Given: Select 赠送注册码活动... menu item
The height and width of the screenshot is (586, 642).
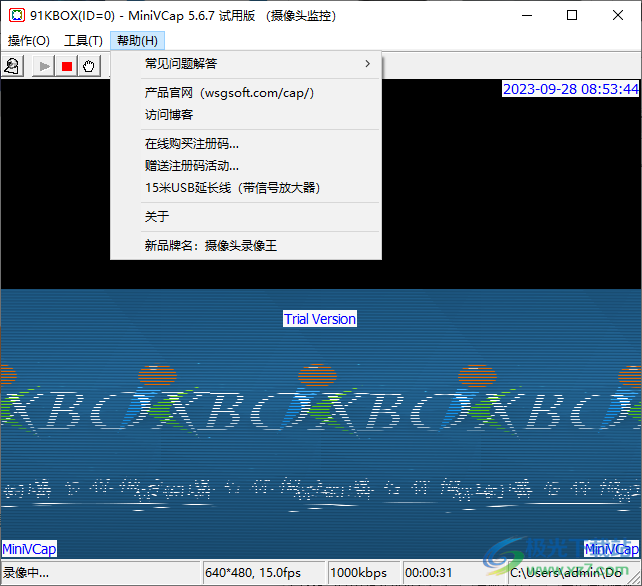Looking at the screenshot, I should click(246, 166).
